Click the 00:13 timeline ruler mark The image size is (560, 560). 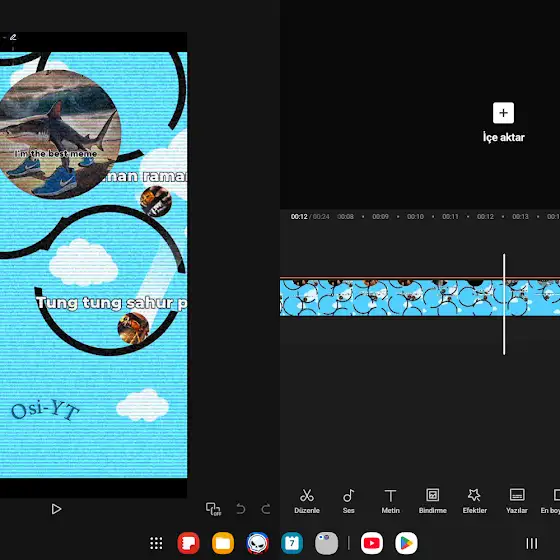coord(520,216)
